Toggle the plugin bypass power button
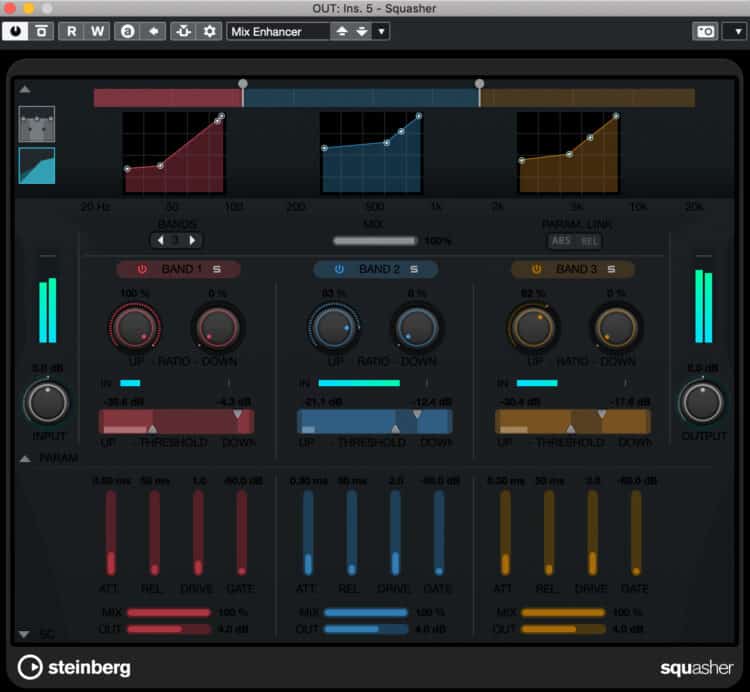750x692 pixels. coord(15,32)
